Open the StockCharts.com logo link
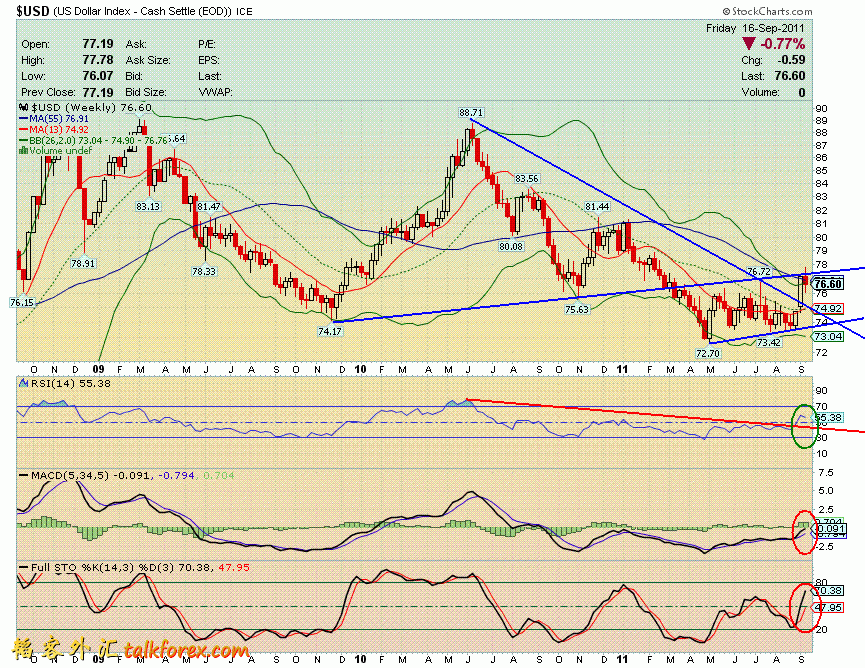The height and width of the screenshot is (668, 865). pyautogui.click(x=767, y=11)
